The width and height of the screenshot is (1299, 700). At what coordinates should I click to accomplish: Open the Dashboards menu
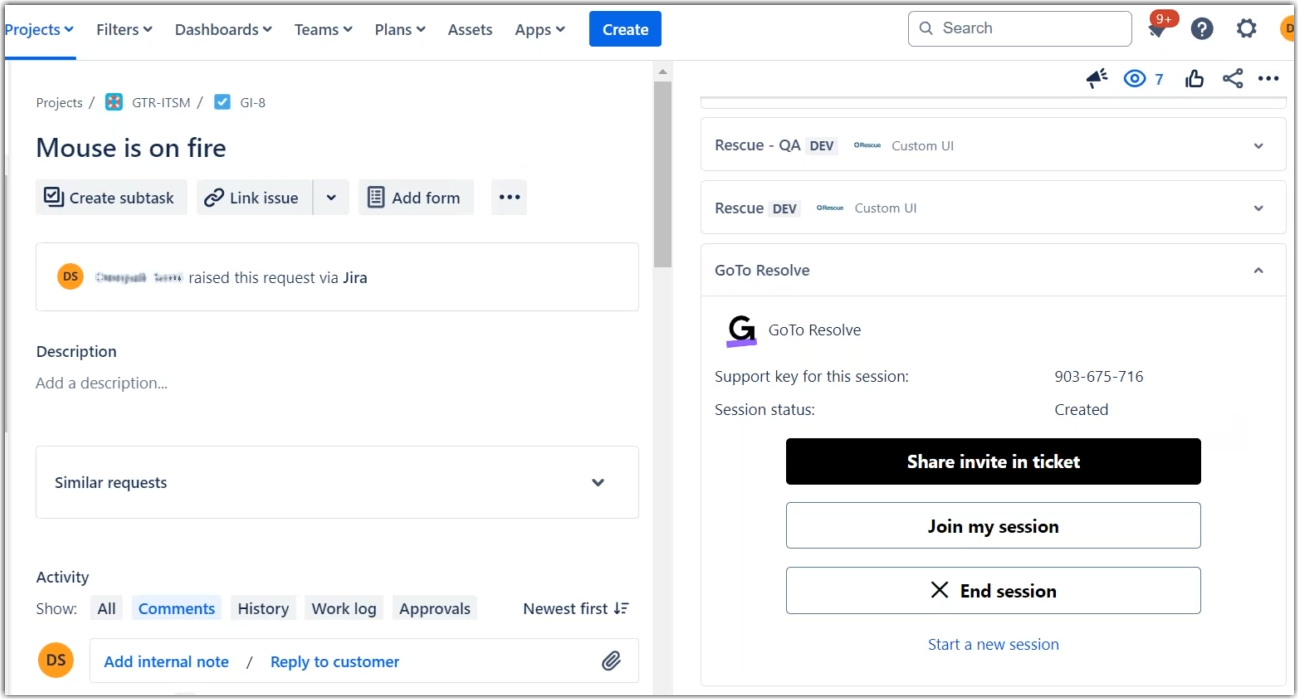pos(223,29)
